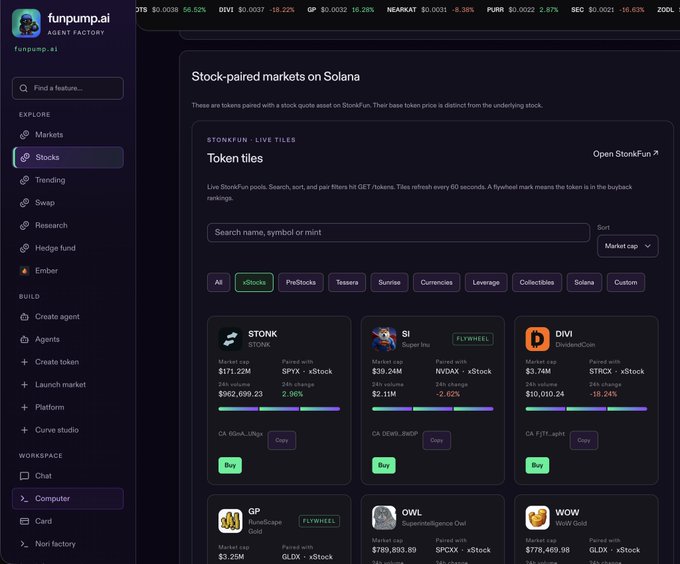Image resolution: width=680 pixels, height=564 pixels.
Task: Click STONK market cap value $171.22M
Action: (x=235, y=372)
